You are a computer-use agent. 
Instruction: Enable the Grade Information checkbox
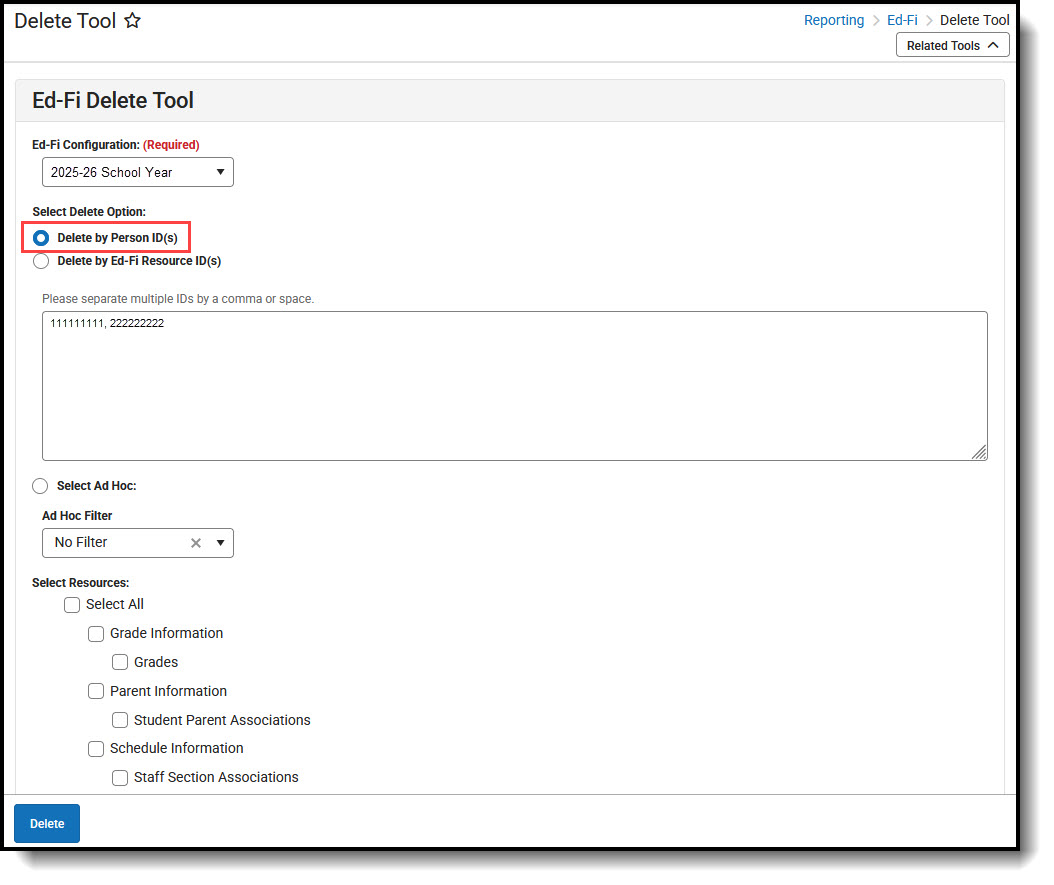click(x=96, y=634)
